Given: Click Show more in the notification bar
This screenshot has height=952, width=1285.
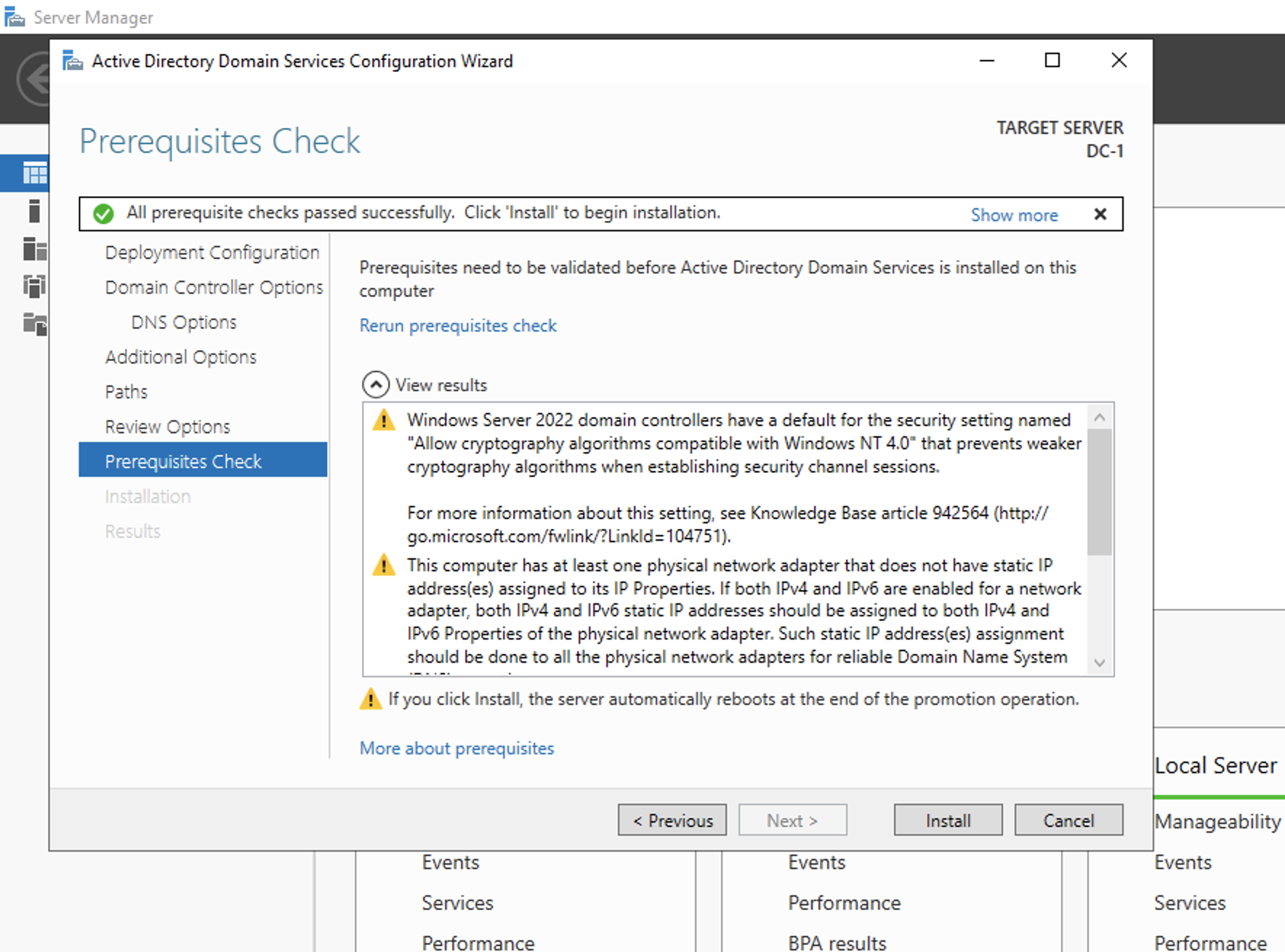Looking at the screenshot, I should (x=1015, y=215).
